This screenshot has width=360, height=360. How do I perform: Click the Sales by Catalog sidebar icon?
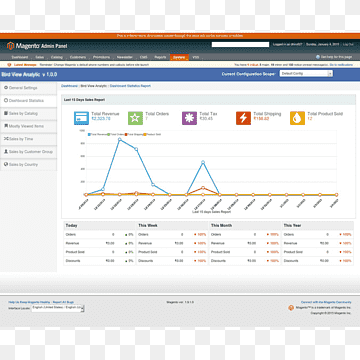(6, 113)
